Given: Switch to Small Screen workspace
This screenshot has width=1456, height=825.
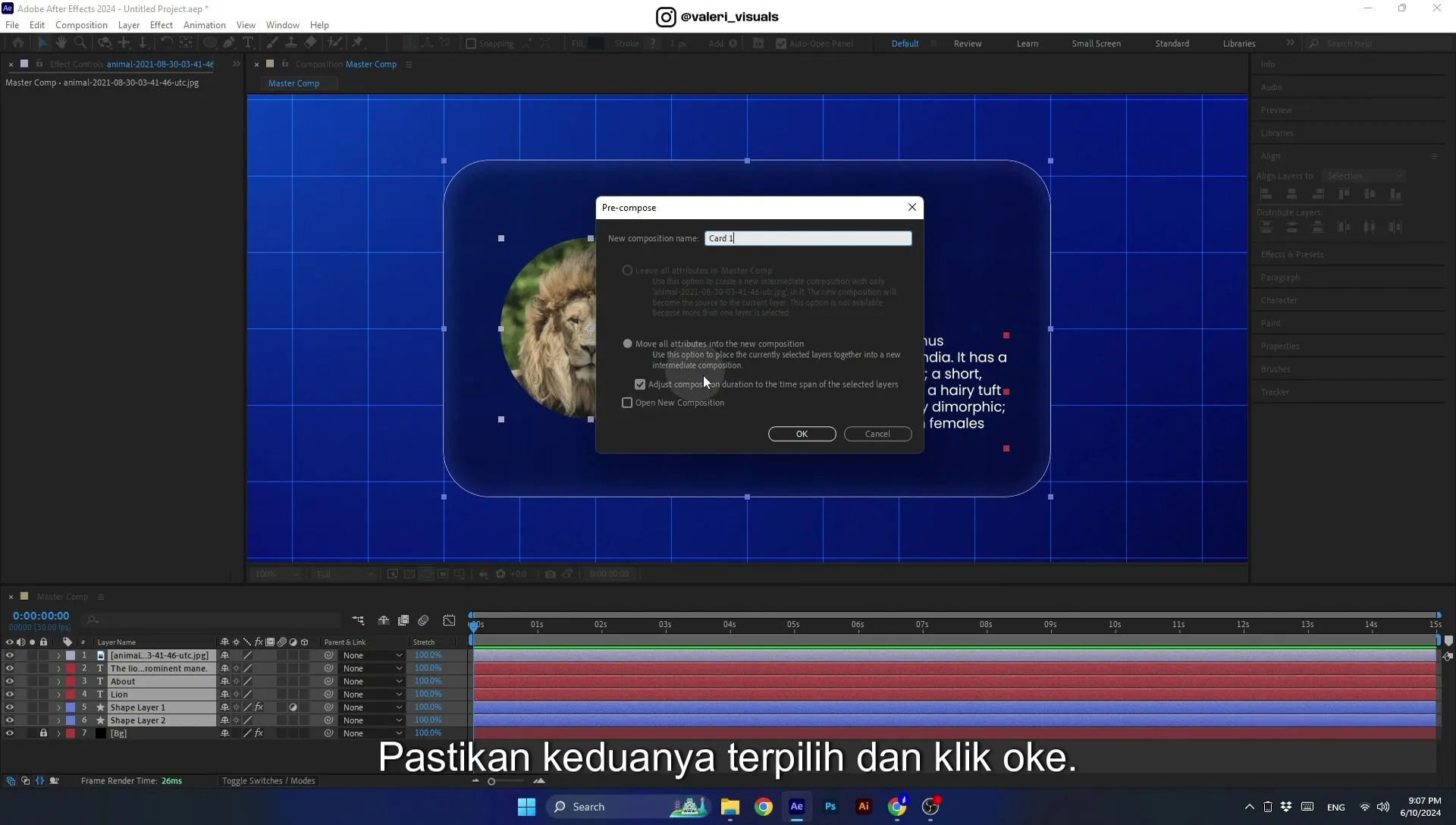Looking at the screenshot, I should point(1096,43).
